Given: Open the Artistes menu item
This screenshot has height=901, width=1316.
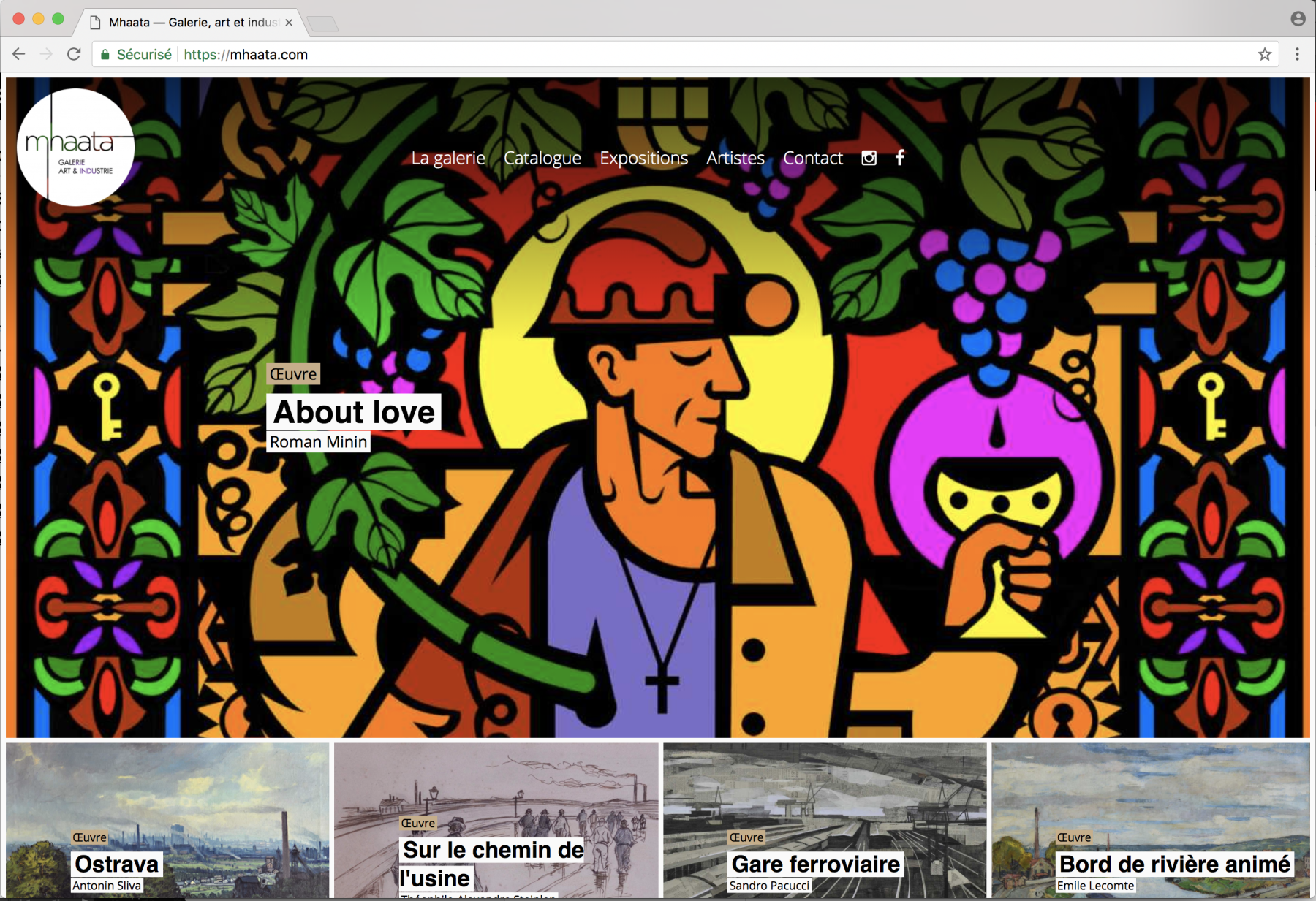Looking at the screenshot, I should click(x=735, y=158).
